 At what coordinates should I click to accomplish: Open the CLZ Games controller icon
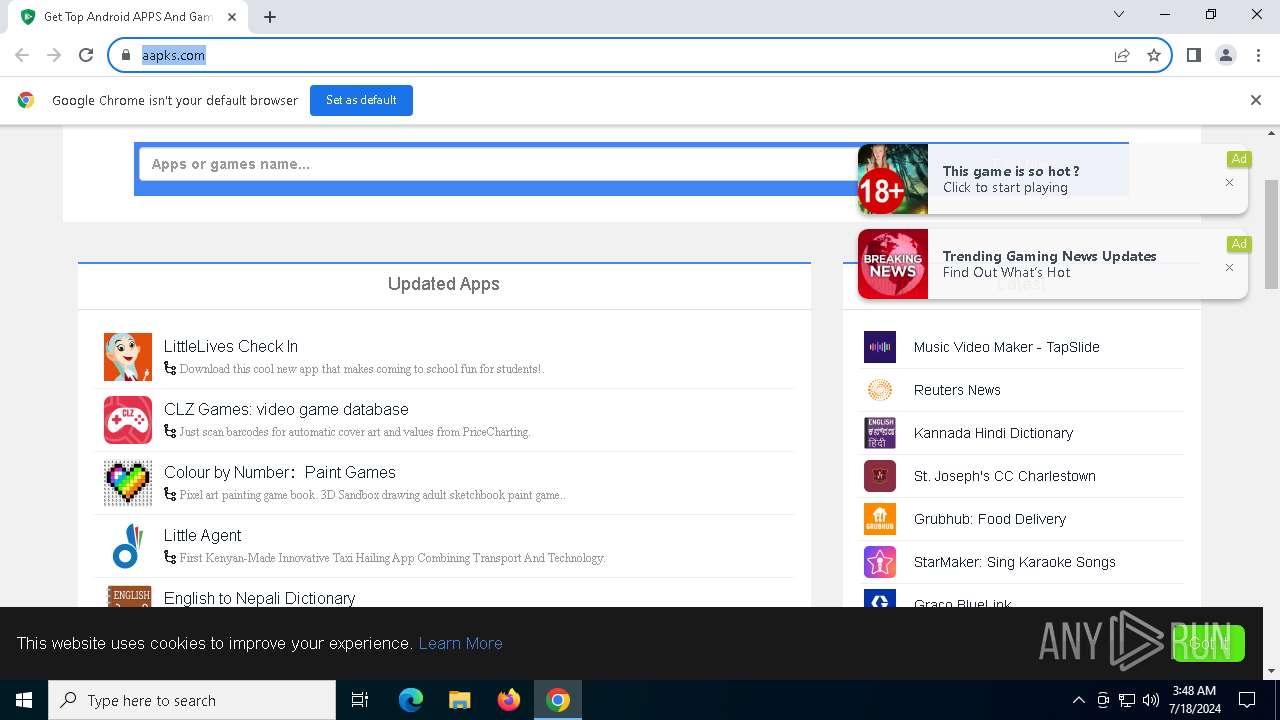[128, 420]
